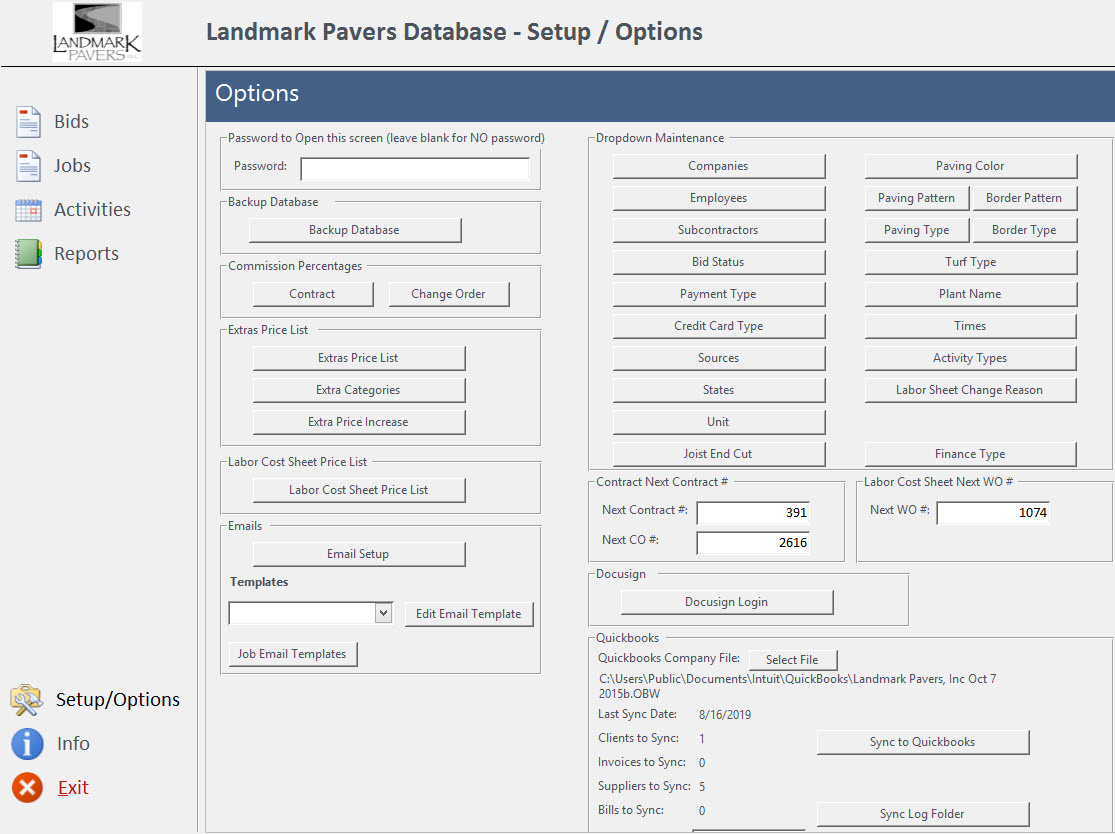Click the Backup Database button
Viewport: 1115px width, 834px height.
point(355,230)
